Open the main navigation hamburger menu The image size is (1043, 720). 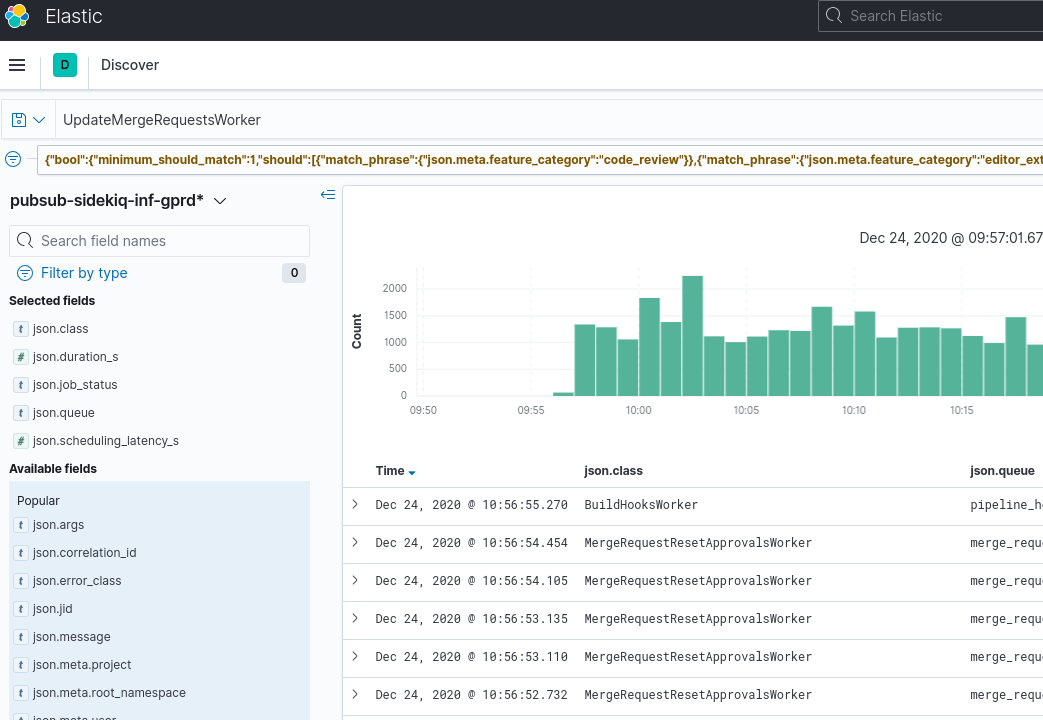pos(17,64)
